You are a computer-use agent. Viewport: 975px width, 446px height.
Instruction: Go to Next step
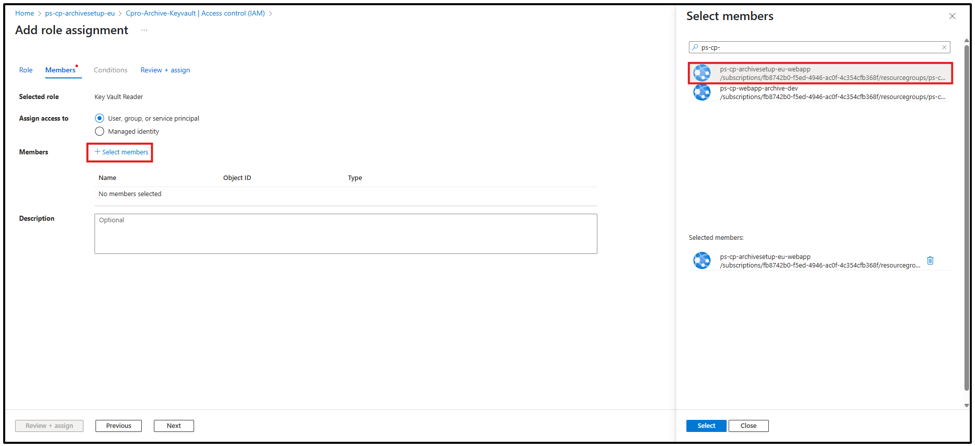coord(173,426)
